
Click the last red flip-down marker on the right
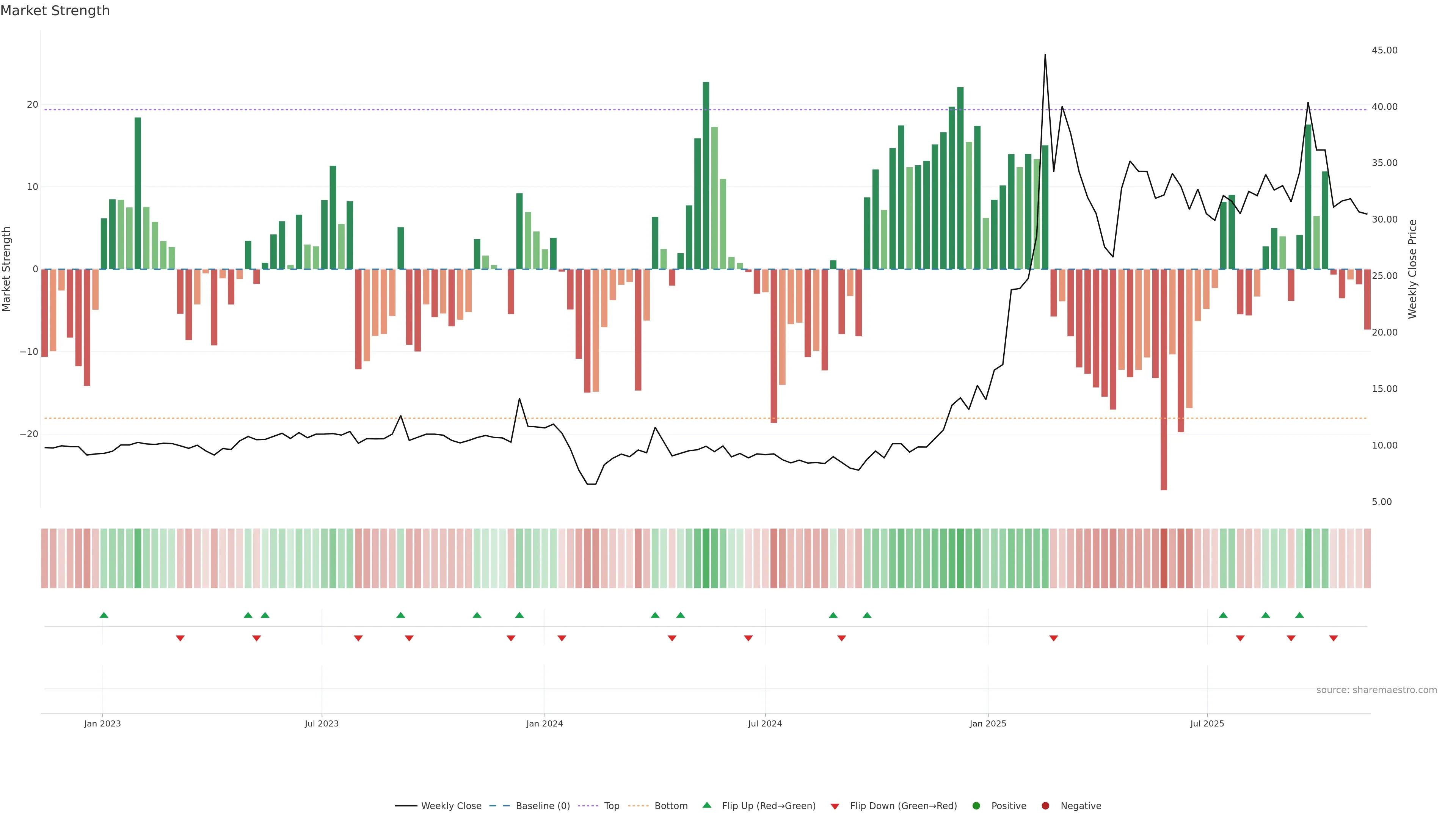click(x=1334, y=638)
